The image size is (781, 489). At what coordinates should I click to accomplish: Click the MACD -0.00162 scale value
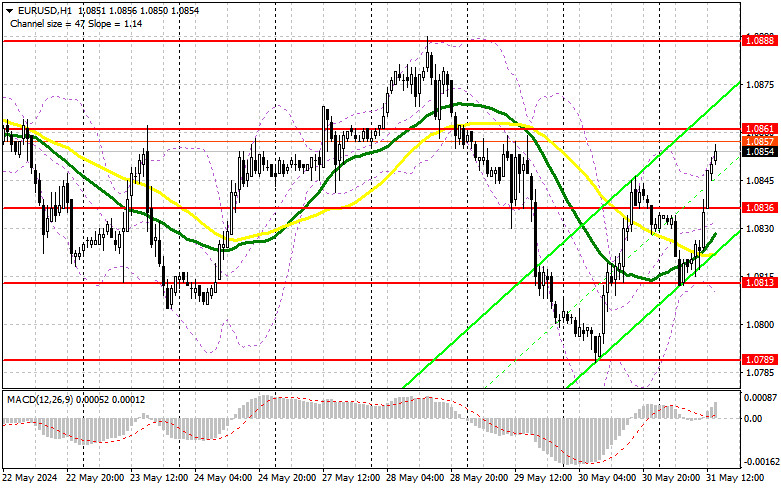coord(760,462)
